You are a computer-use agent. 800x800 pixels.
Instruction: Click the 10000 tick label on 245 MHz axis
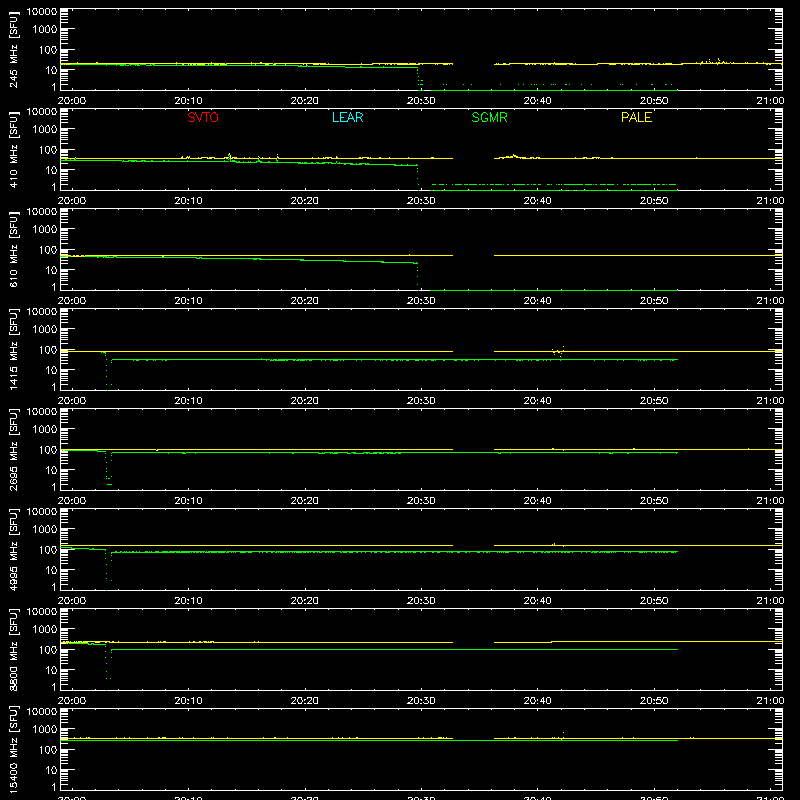[42, 12]
